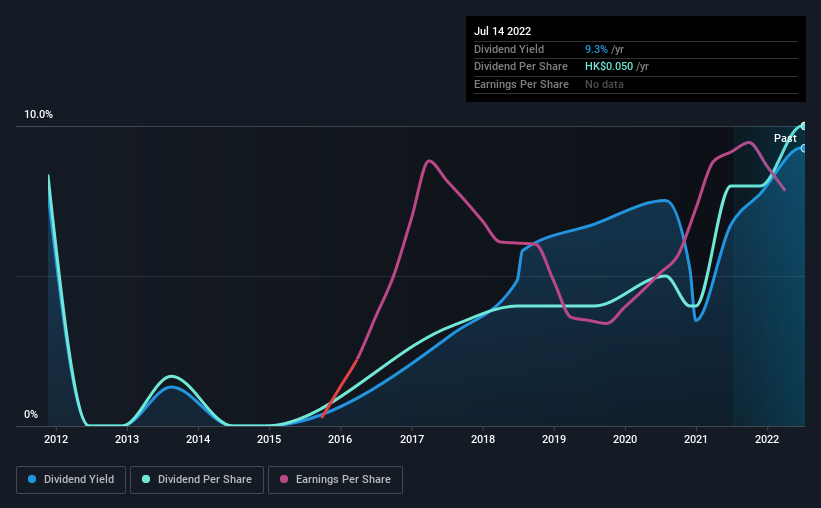The width and height of the screenshot is (821, 508).
Task: Click the 9.3% dividend yield value in tooltip
Action: 596,49
